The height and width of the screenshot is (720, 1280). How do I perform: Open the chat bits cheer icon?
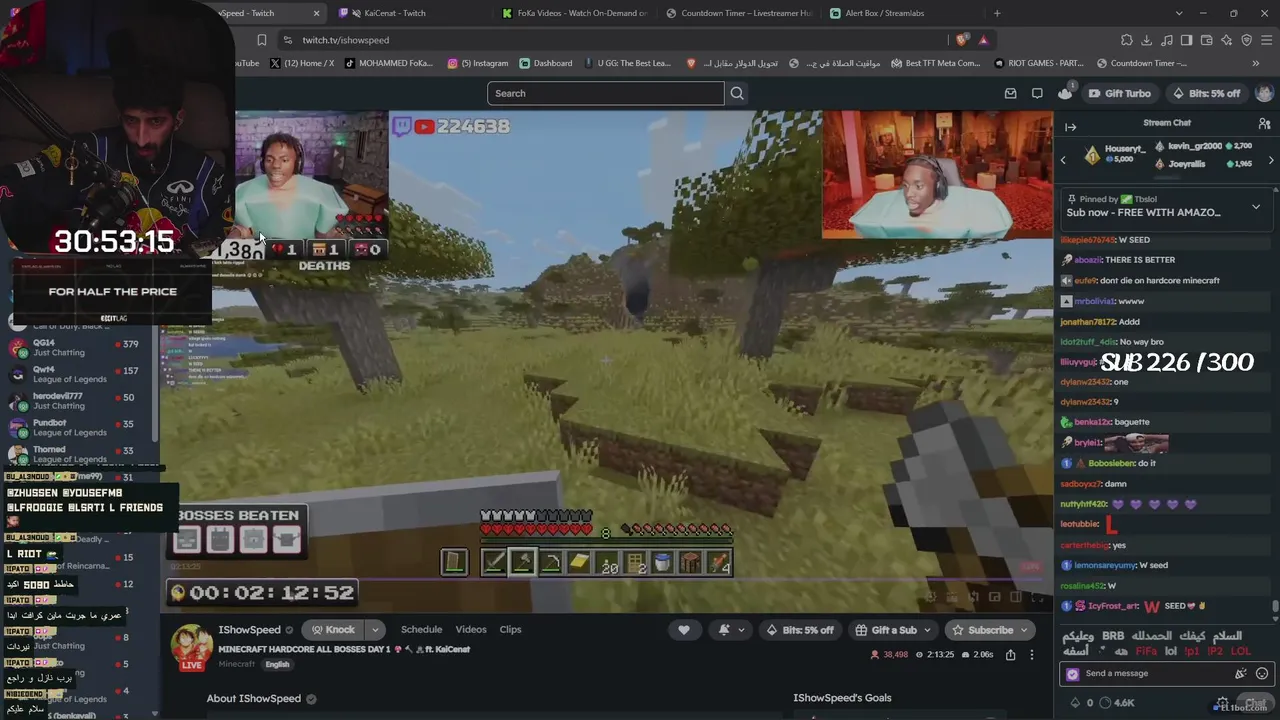point(1241,673)
